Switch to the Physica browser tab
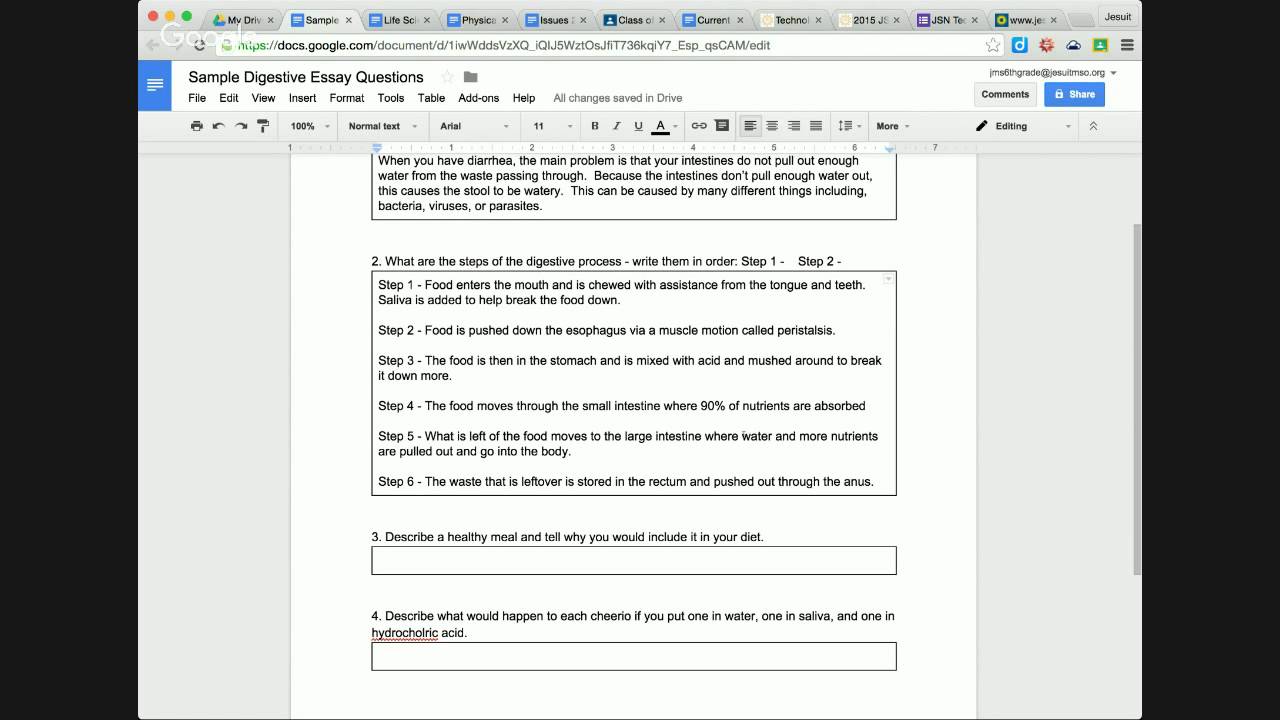Screen dimensions: 1280x720 [478, 20]
